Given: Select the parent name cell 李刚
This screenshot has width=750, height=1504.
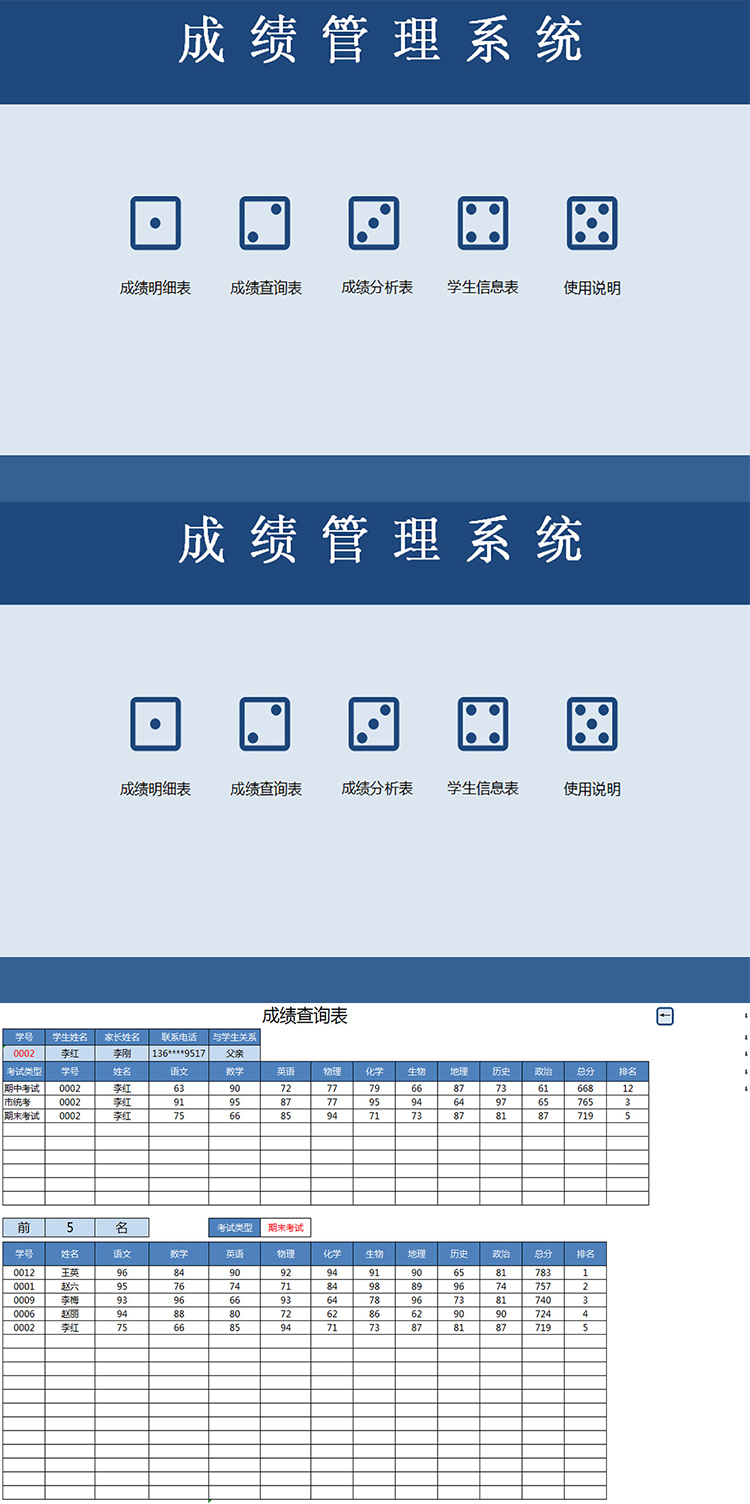Looking at the screenshot, I should point(122,1053).
